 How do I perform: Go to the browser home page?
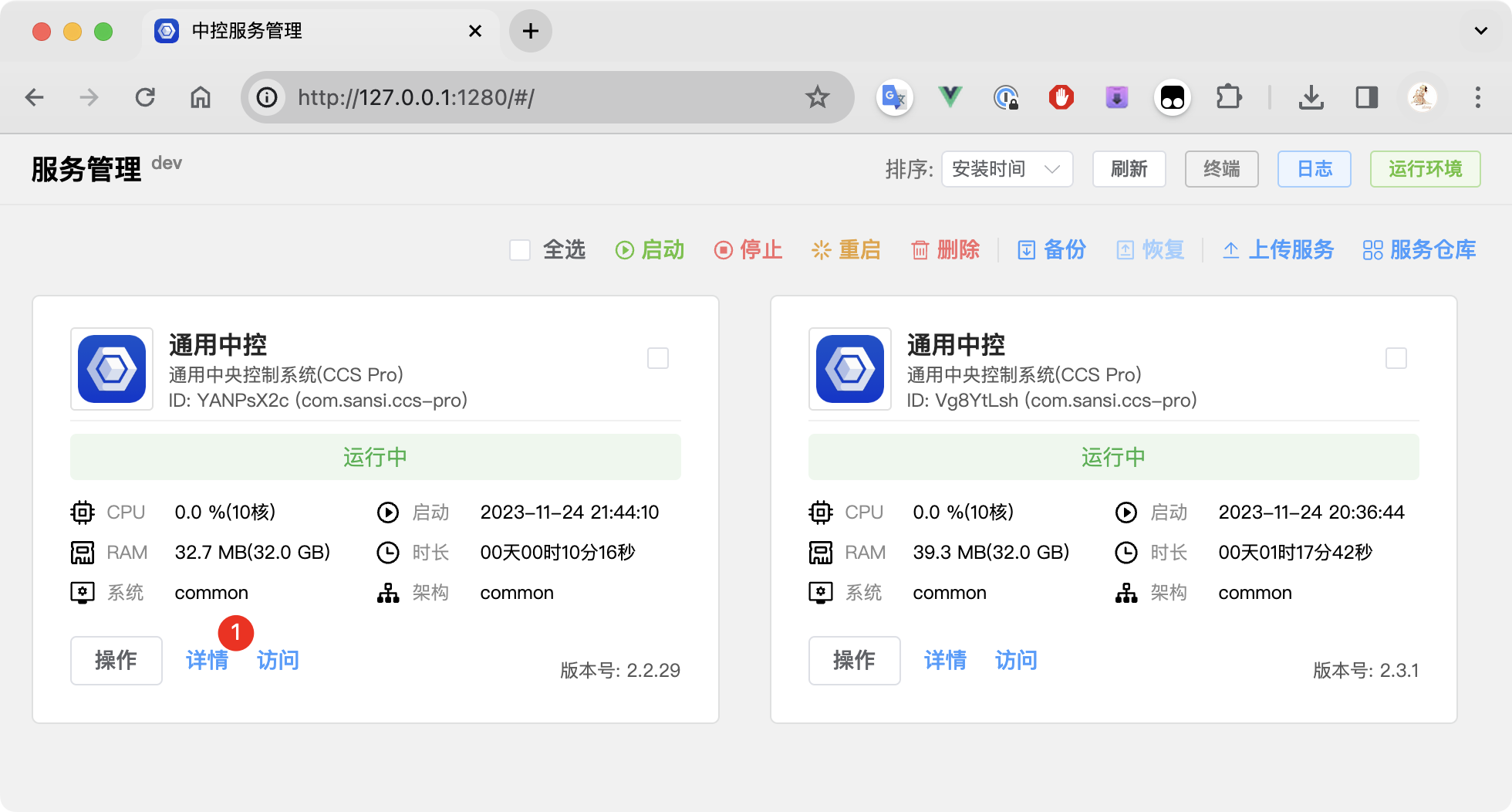coord(201,97)
